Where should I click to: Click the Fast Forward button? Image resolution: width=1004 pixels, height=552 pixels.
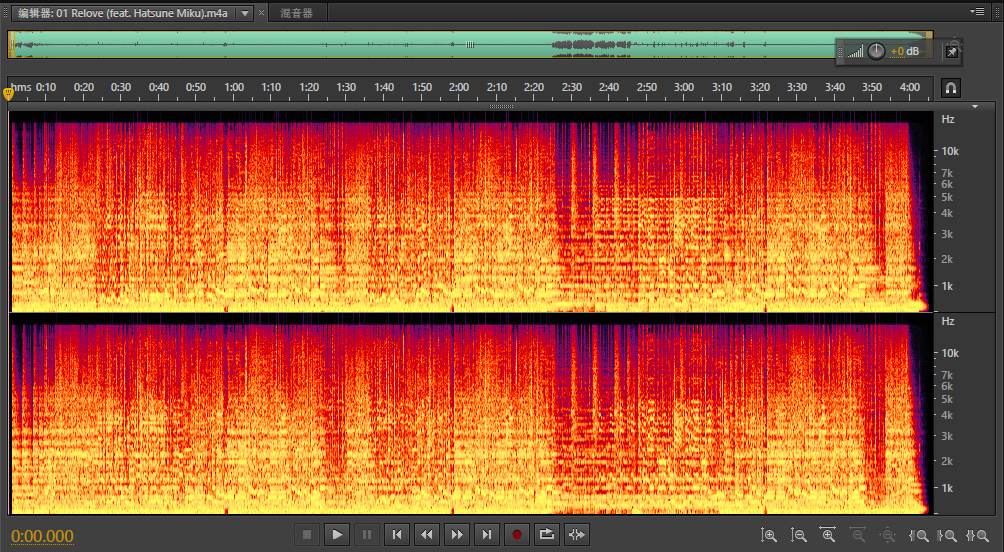tap(457, 535)
